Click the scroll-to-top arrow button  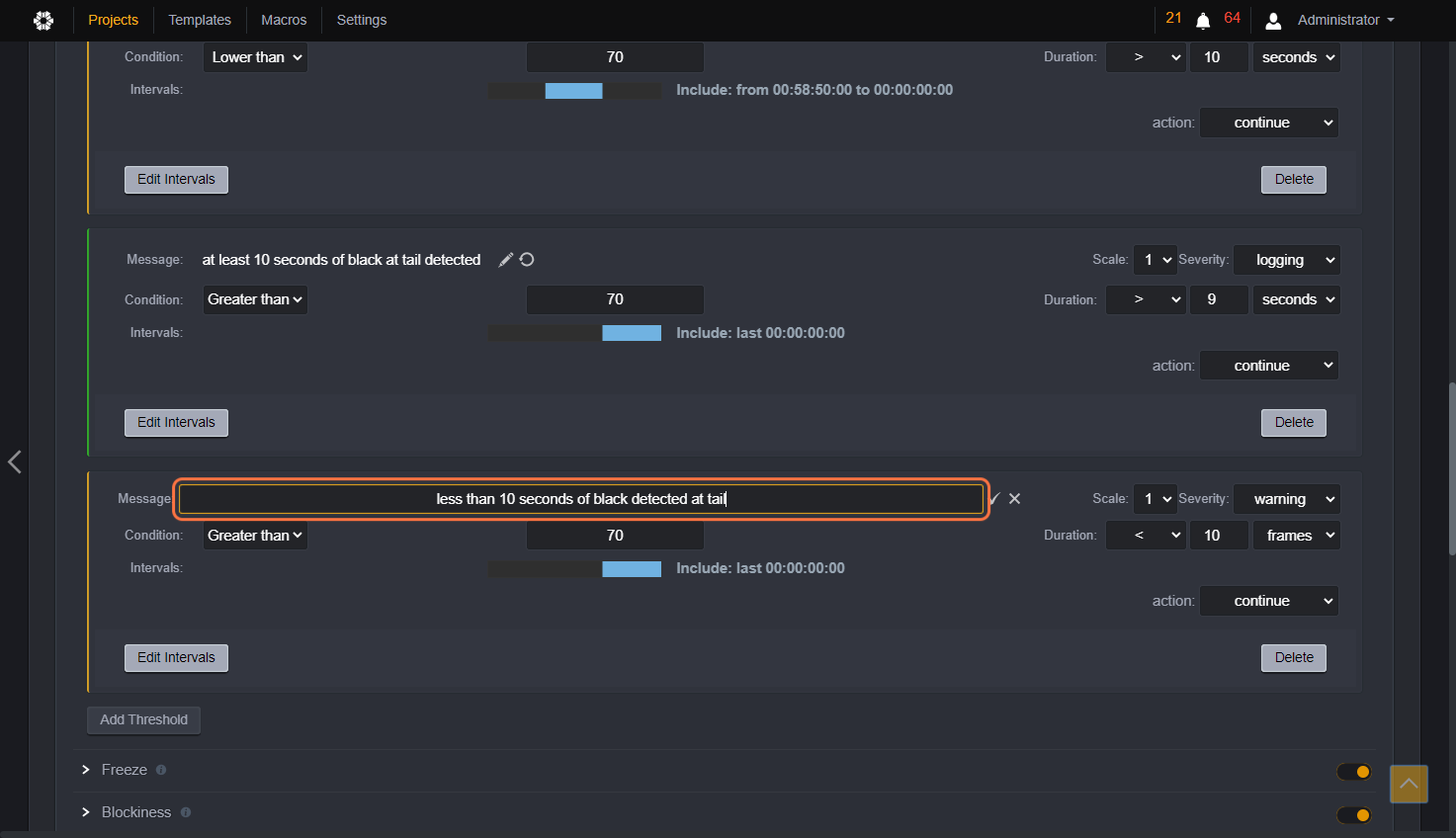pos(1409,784)
